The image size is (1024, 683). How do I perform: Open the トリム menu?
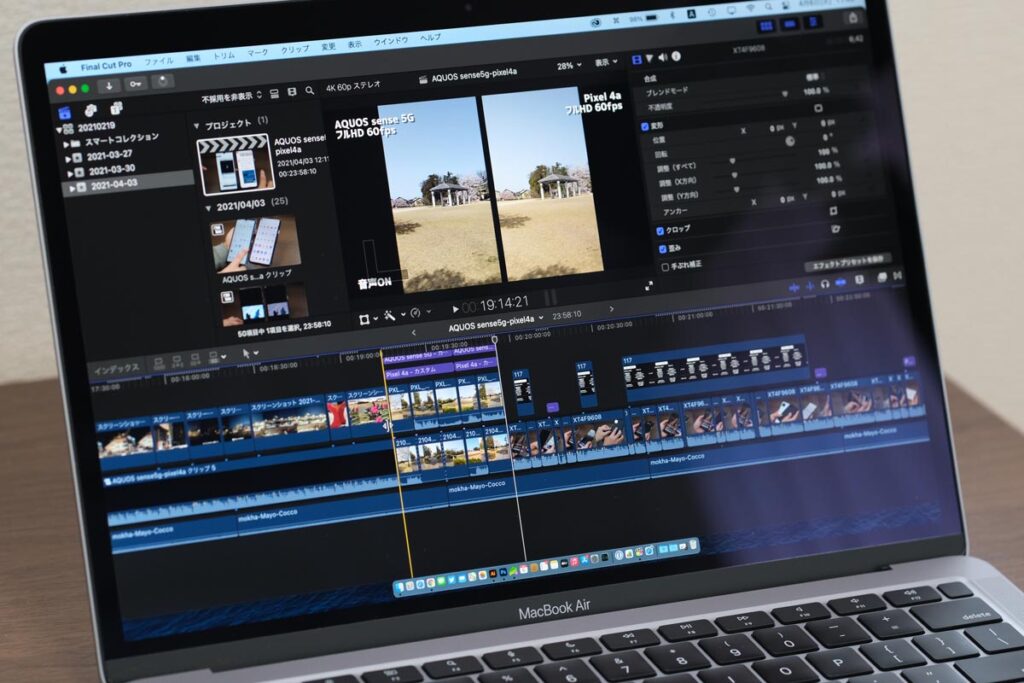click(x=224, y=56)
